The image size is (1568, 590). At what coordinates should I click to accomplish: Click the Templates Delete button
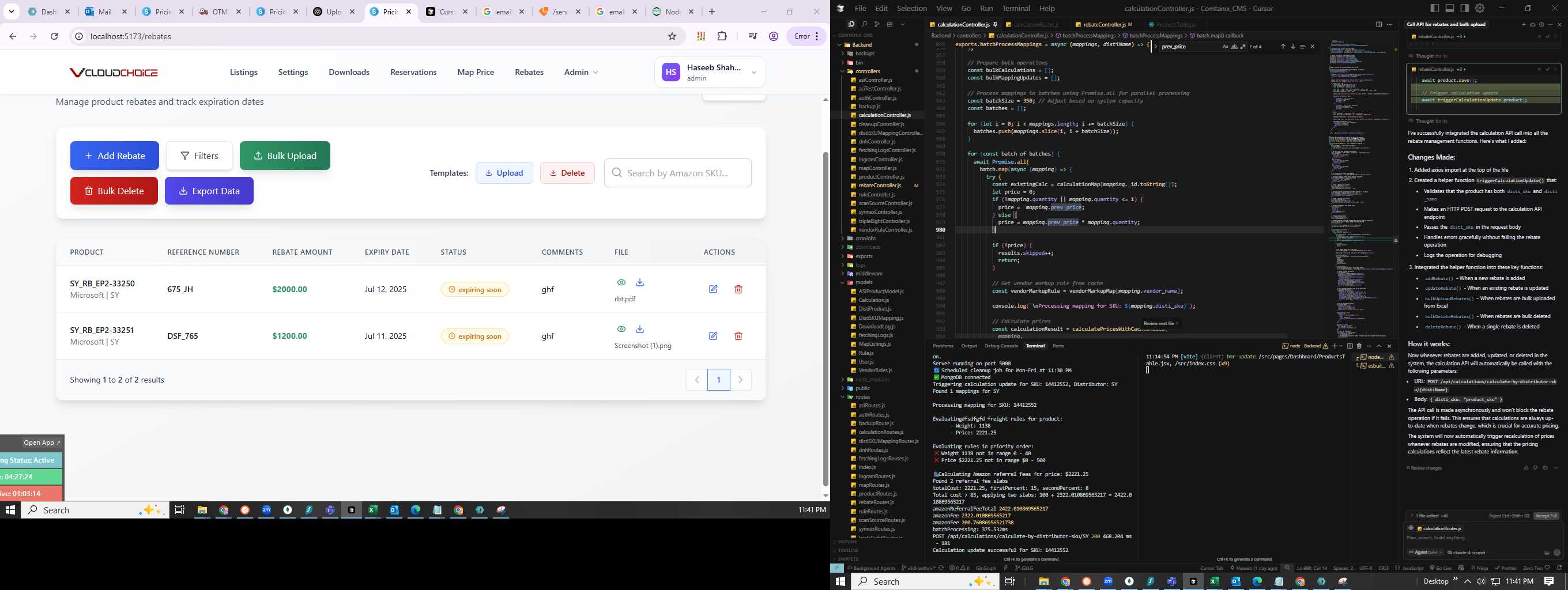tap(567, 173)
